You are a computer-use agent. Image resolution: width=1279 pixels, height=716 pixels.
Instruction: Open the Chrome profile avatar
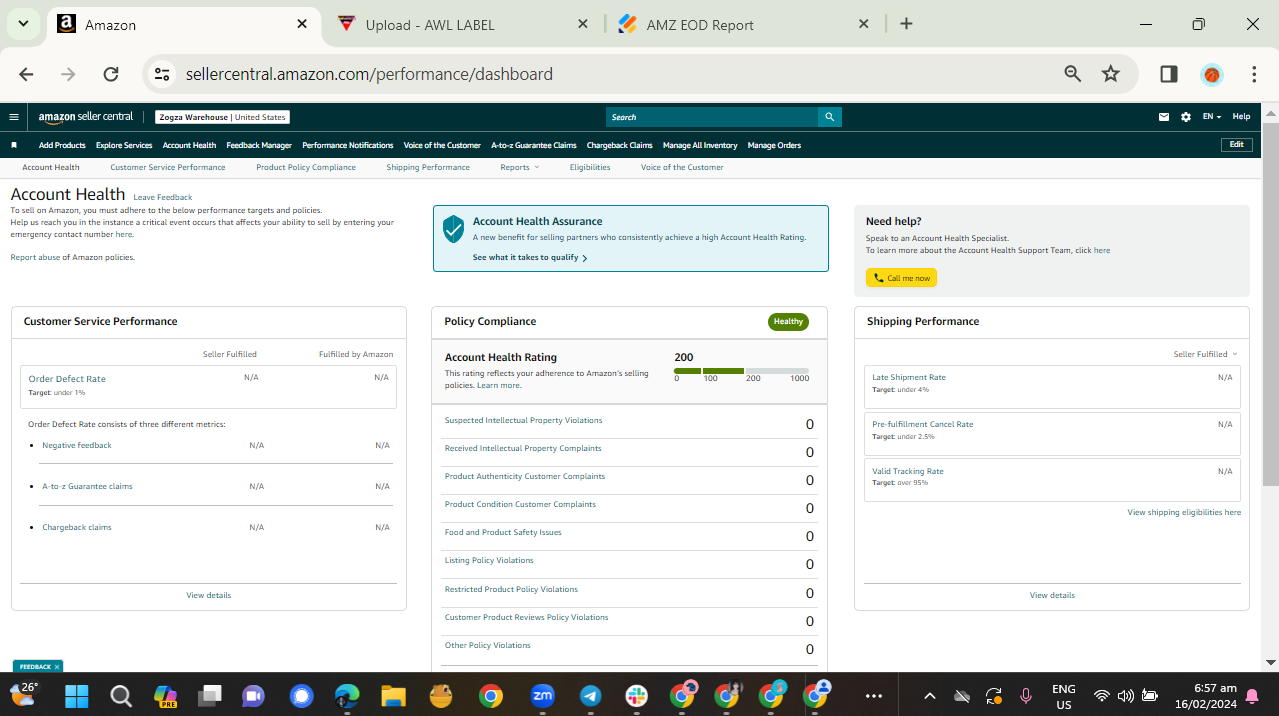1212,74
